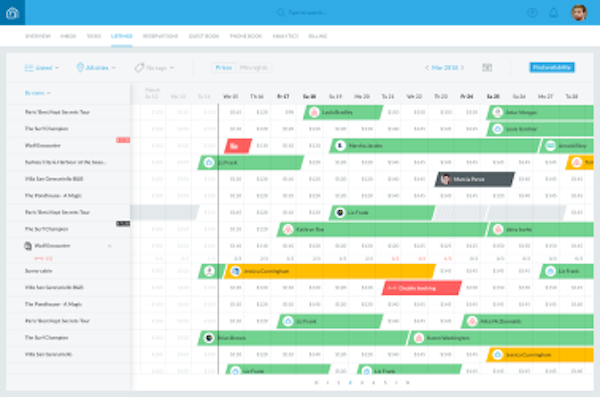Open the No tags dropdown
This screenshot has width=600, height=397.
click(155, 68)
